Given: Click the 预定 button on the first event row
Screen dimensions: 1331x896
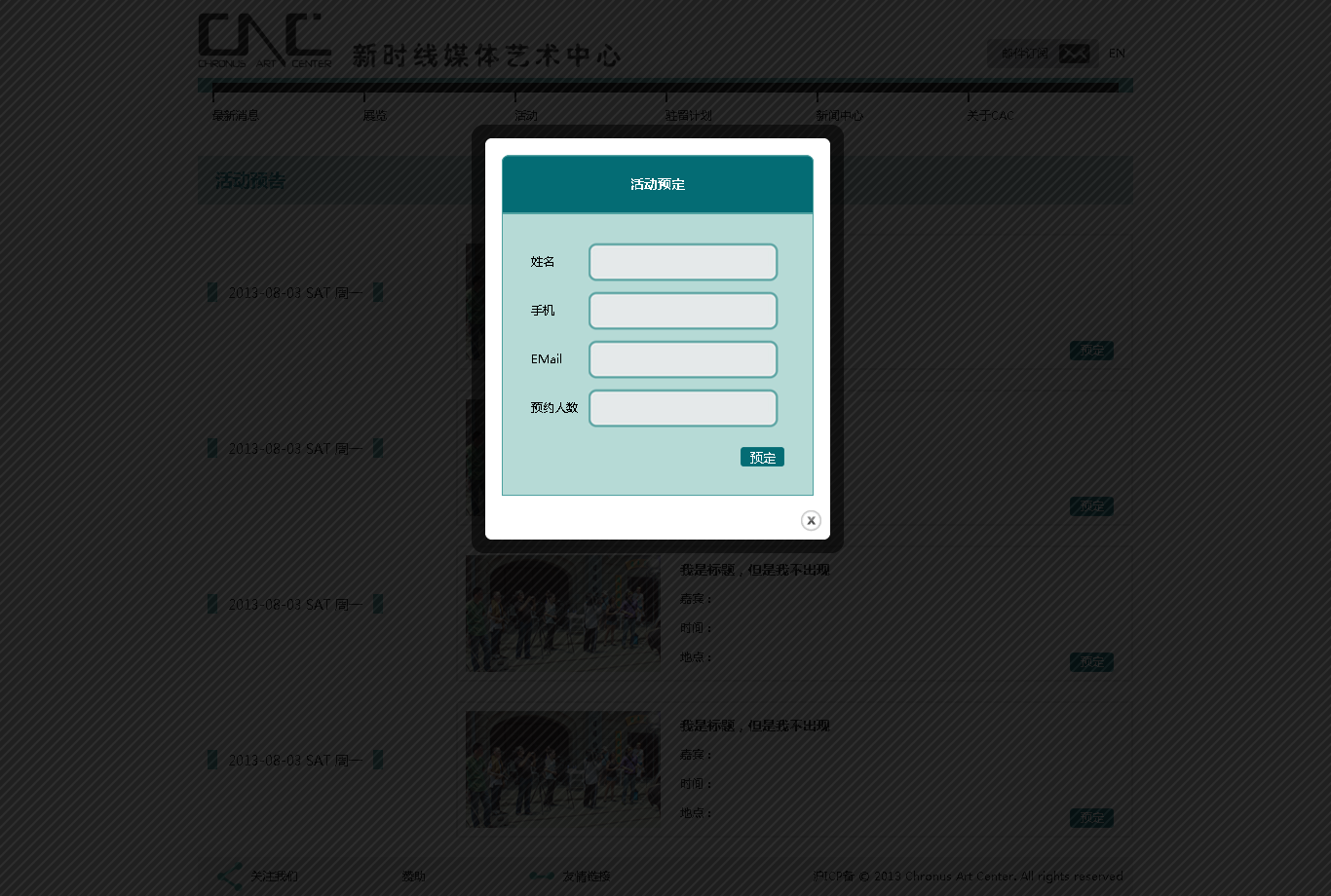Looking at the screenshot, I should (1090, 350).
